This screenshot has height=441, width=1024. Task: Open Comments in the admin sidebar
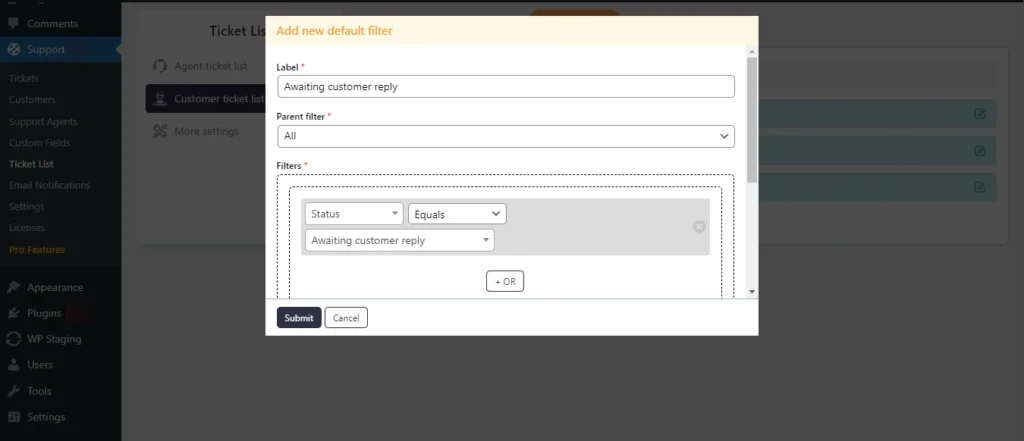[x=52, y=24]
